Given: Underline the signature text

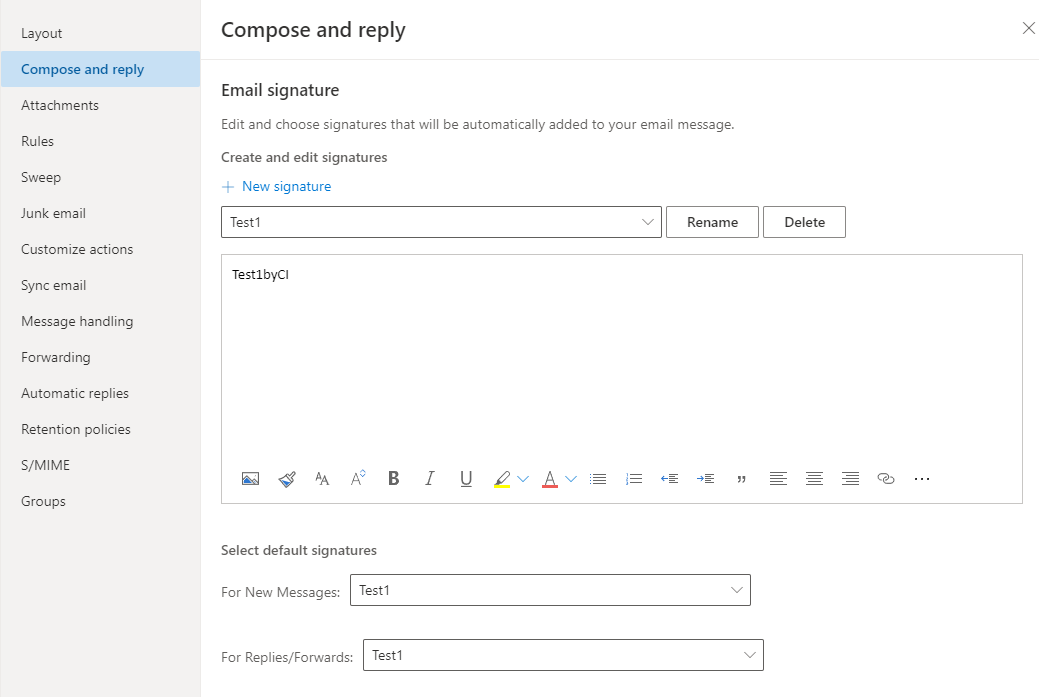Looking at the screenshot, I should pyautogui.click(x=465, y=478).
